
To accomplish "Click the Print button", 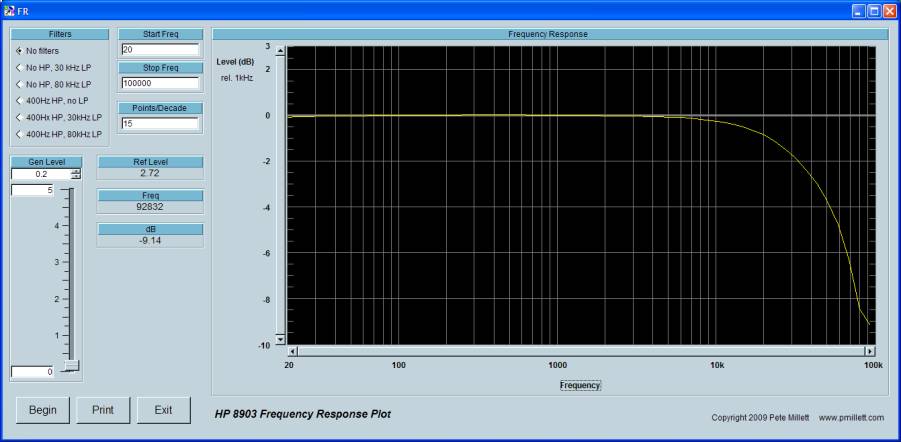I will point(103,410).
